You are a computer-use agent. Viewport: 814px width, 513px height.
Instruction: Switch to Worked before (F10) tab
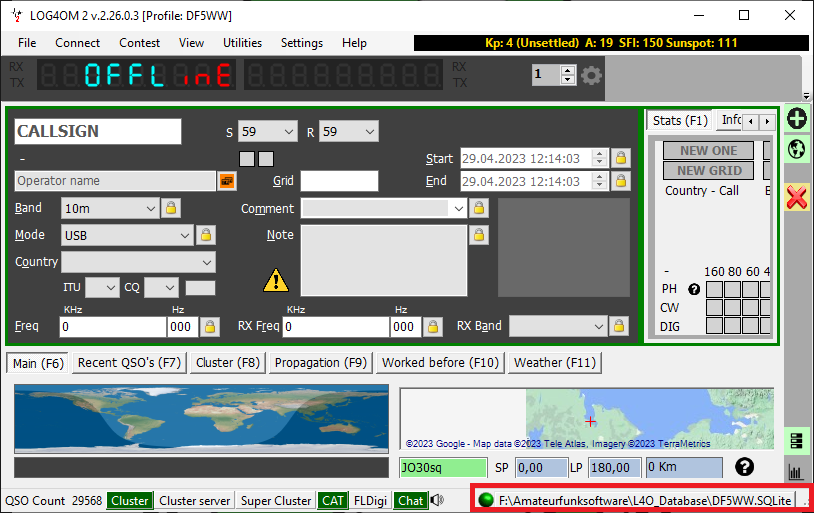tap(440, 362)
